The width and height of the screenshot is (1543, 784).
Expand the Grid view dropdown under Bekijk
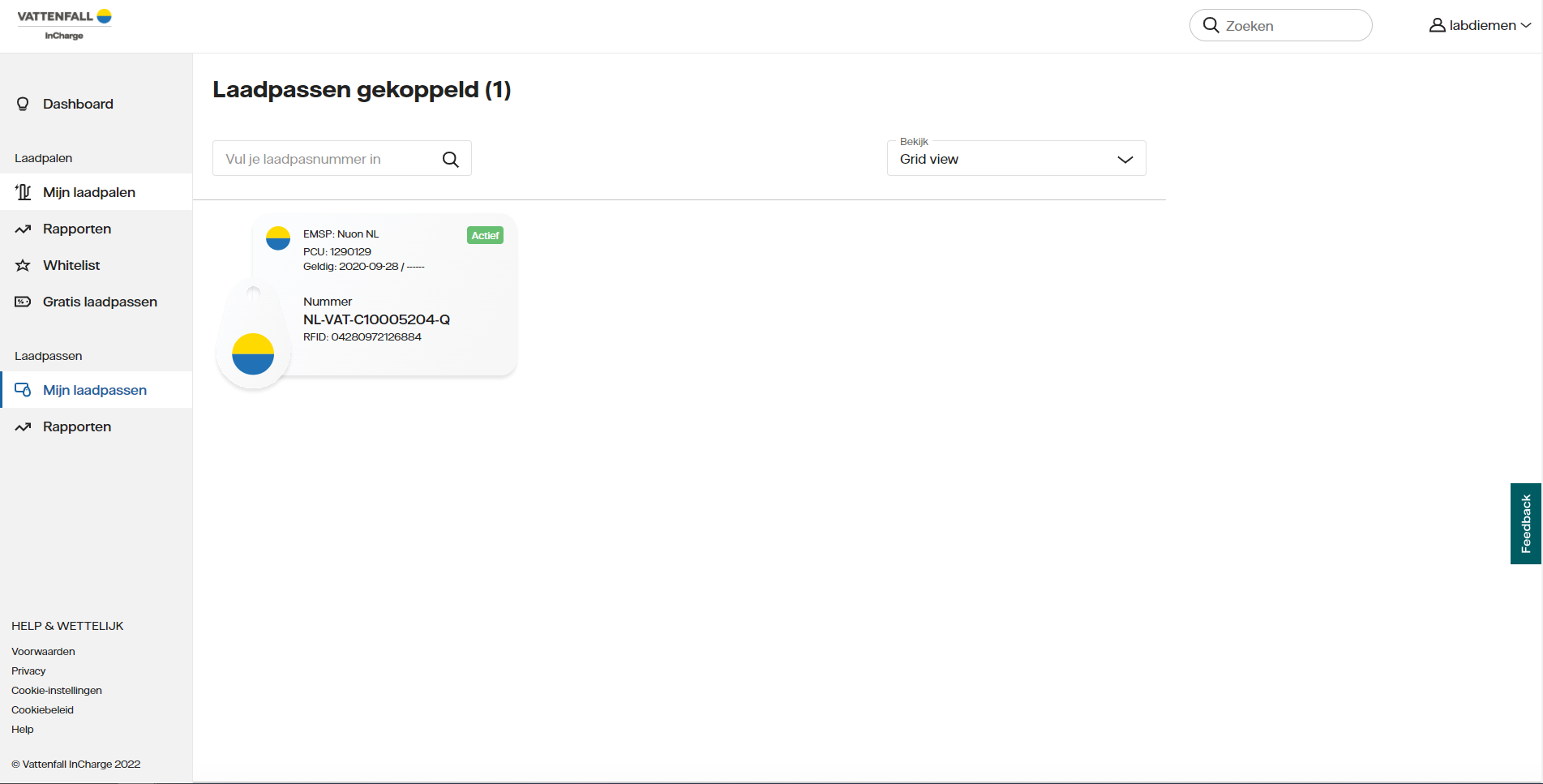coord(1016,158)
